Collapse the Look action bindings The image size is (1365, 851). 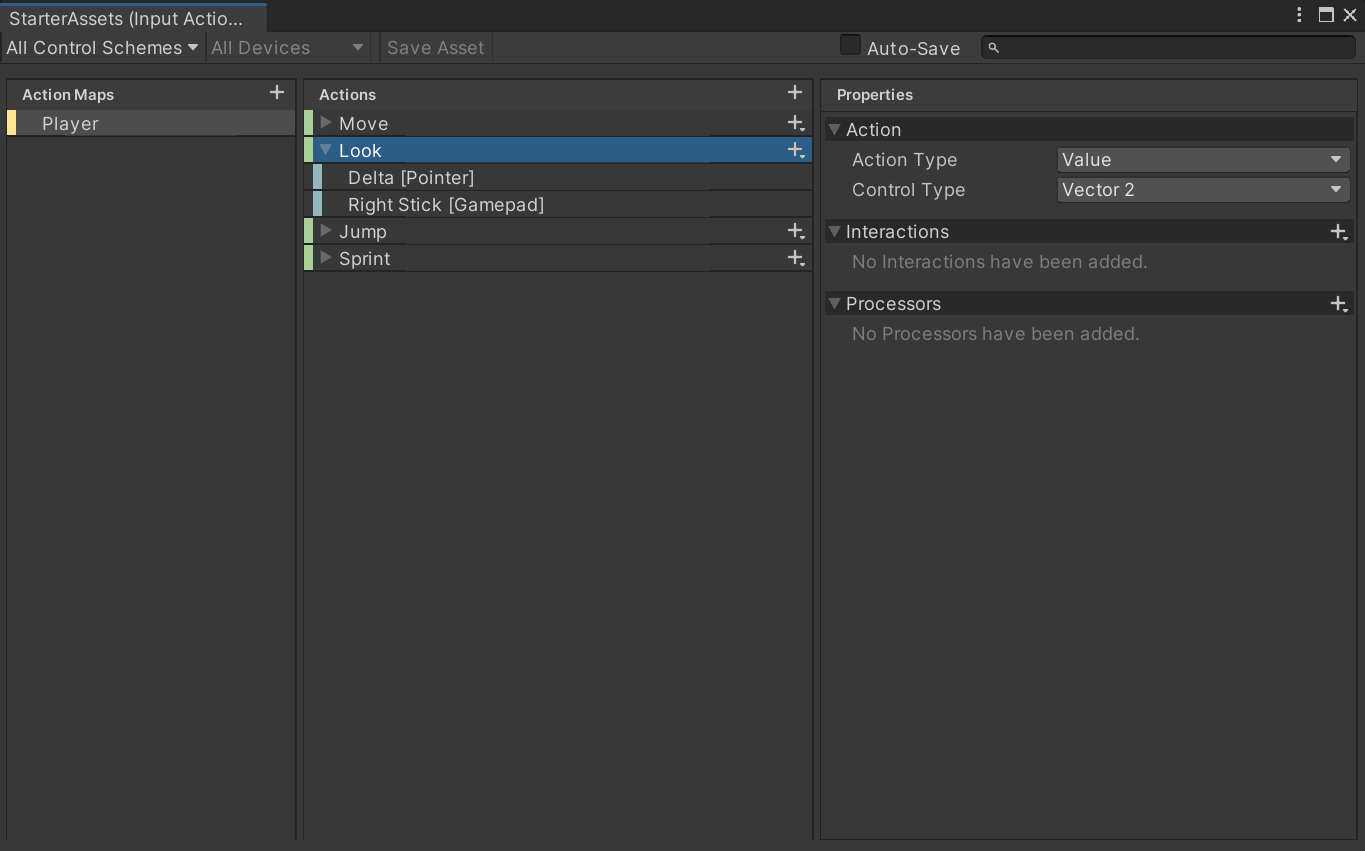[326, 150]
